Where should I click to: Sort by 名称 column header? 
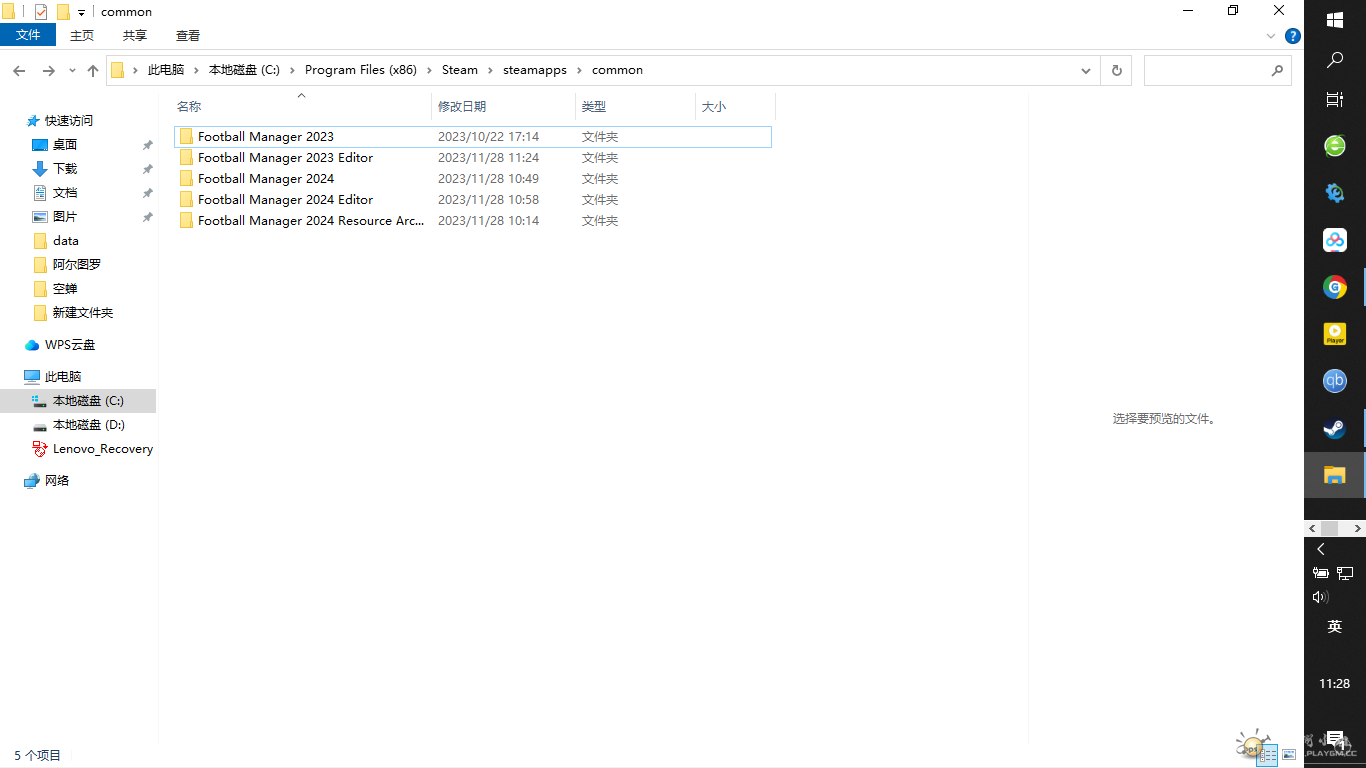[x=301, y=106]
